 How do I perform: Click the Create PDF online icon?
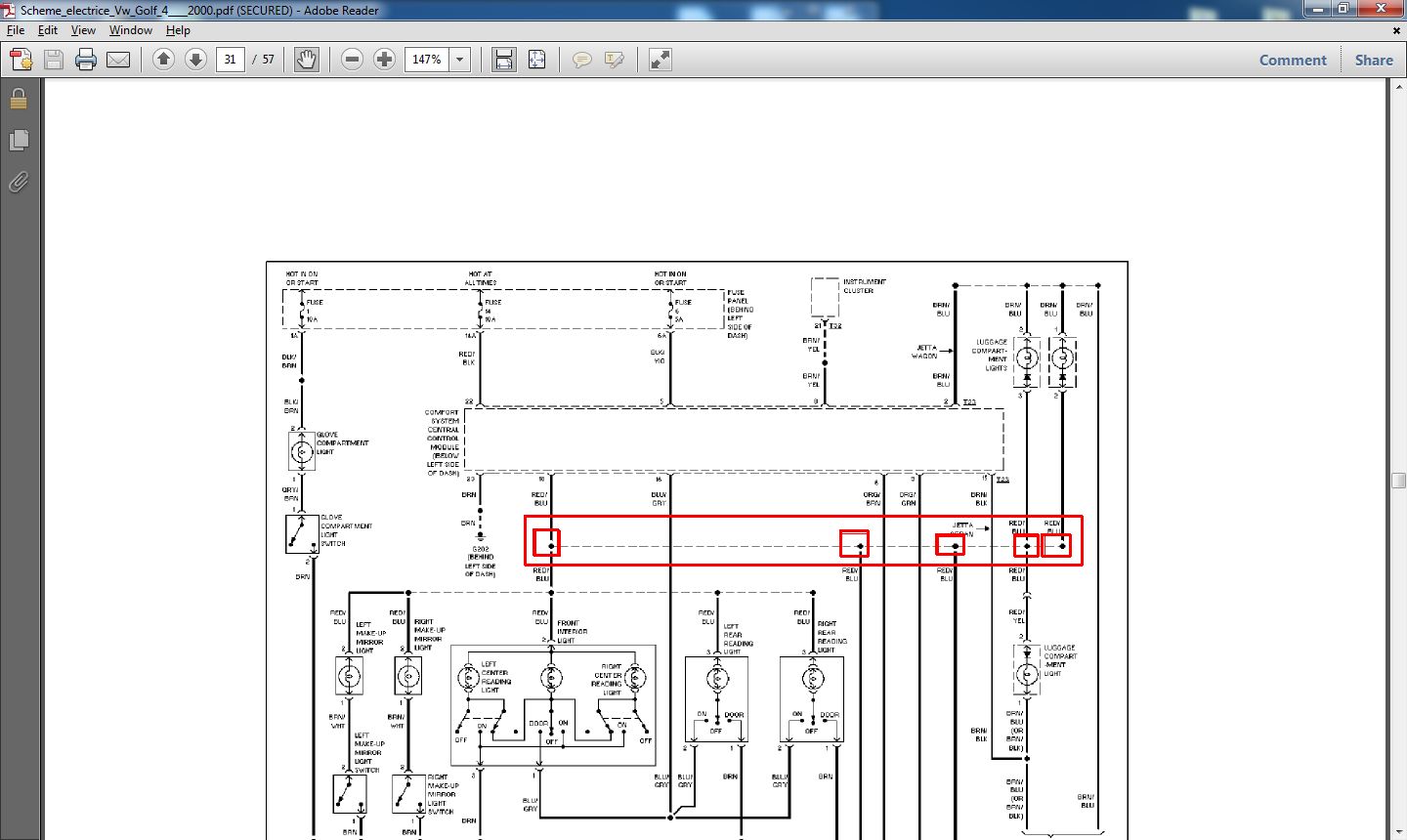[x=21, y=60]
